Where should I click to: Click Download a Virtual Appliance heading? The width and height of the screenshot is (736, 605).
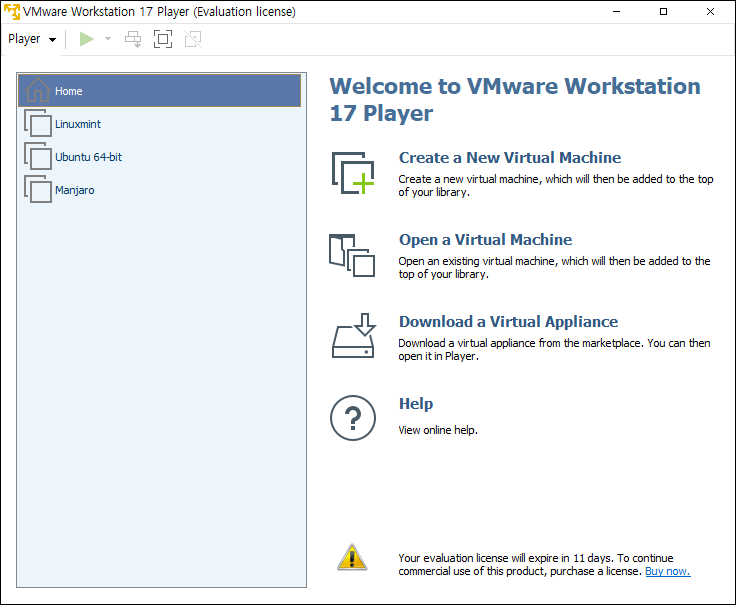(508, 322)
